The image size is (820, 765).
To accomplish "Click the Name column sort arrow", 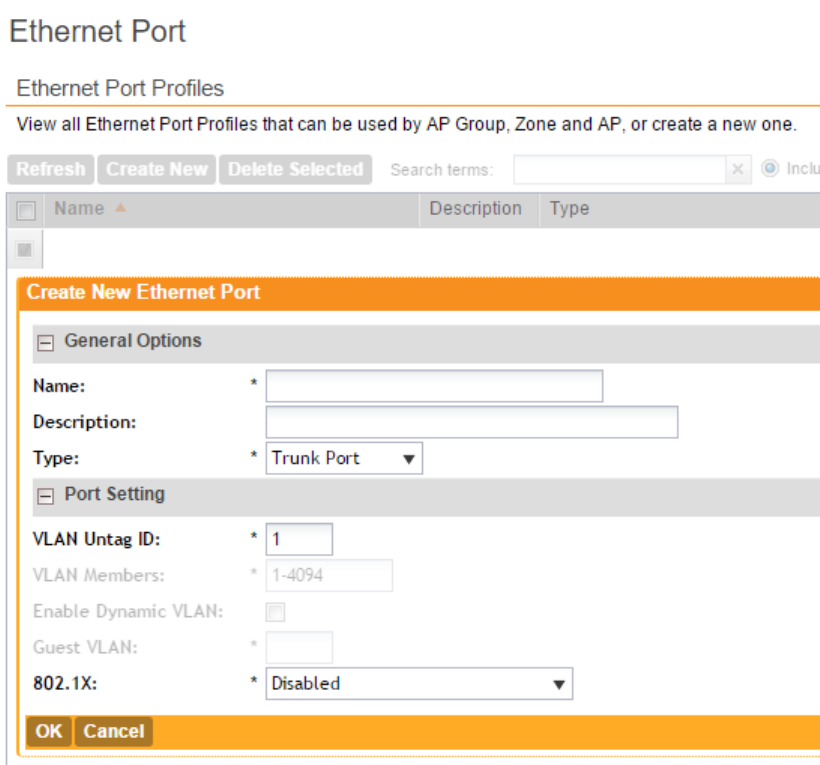I will (121, 208).
